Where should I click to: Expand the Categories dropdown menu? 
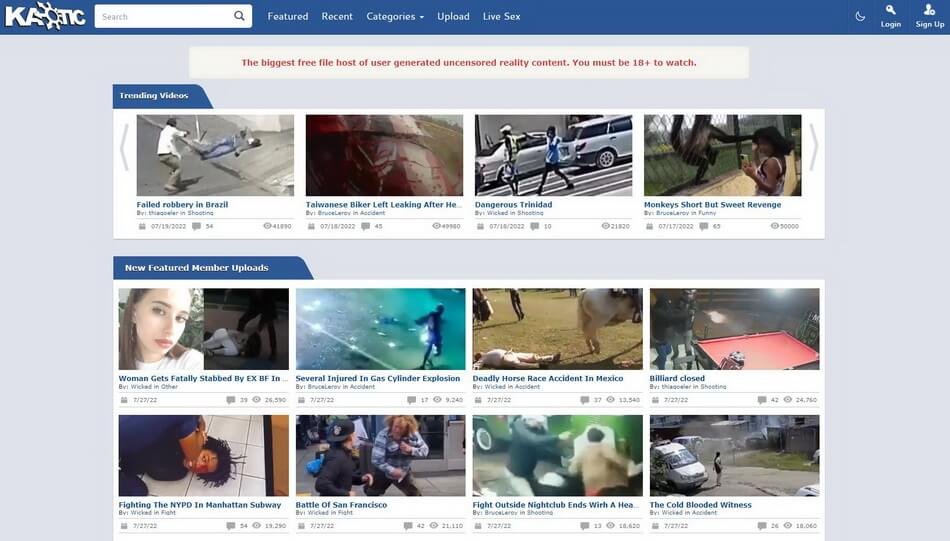coord(395,16)
